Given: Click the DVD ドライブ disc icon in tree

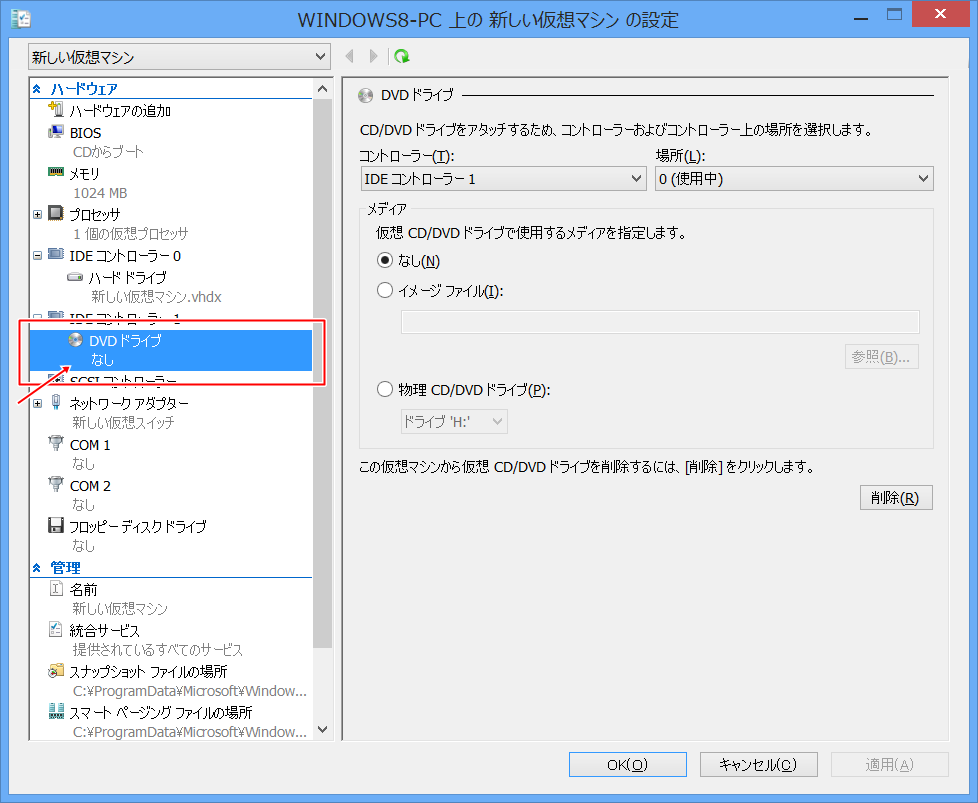Looking at the screenshot, I should pos(75,340).
